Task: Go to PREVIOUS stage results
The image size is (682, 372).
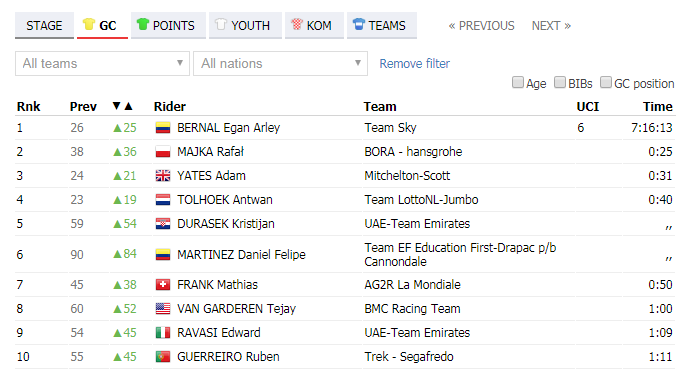Action: [x=481, y=26]
